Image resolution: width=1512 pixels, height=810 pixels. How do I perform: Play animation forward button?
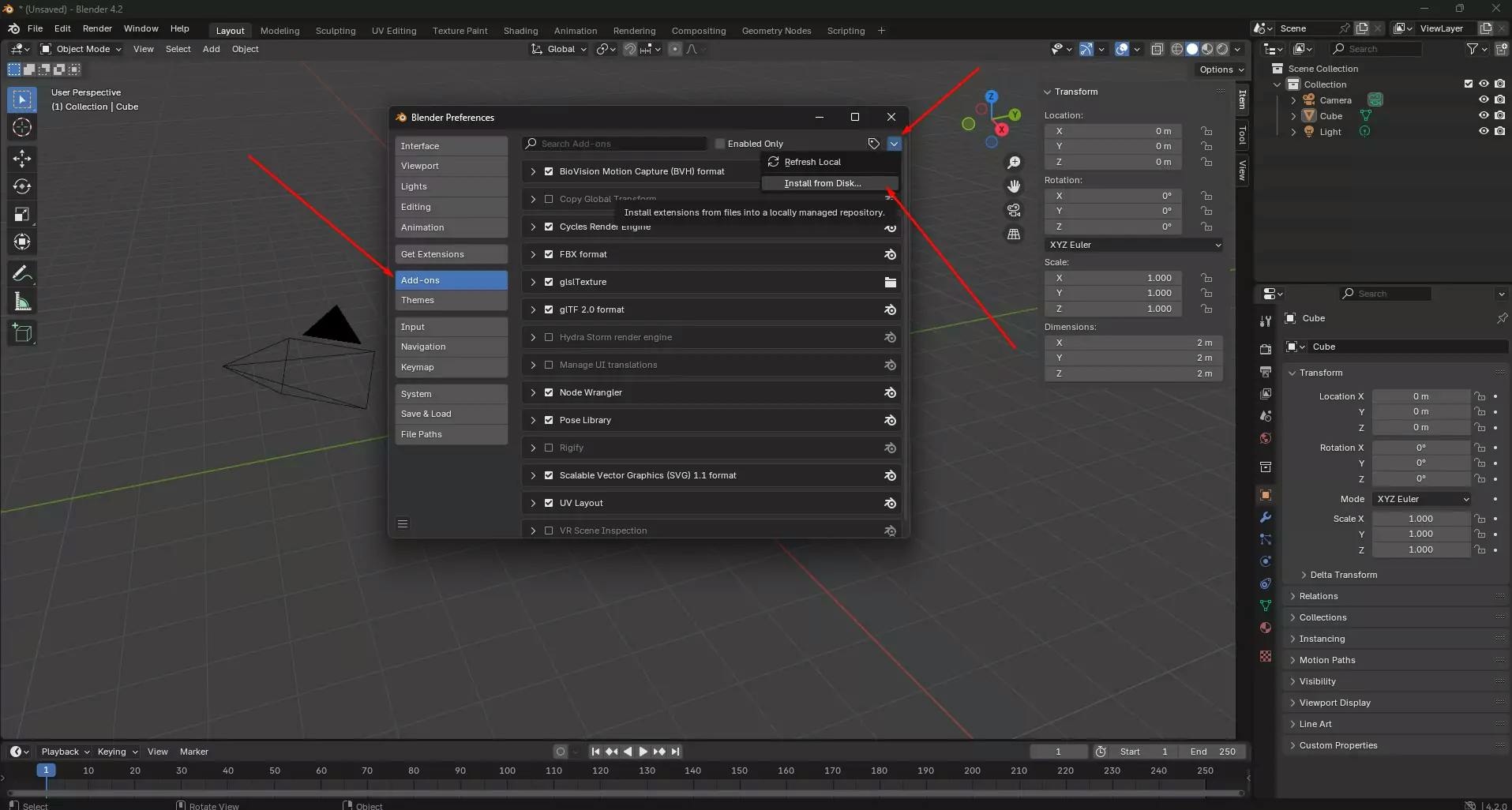643,752
